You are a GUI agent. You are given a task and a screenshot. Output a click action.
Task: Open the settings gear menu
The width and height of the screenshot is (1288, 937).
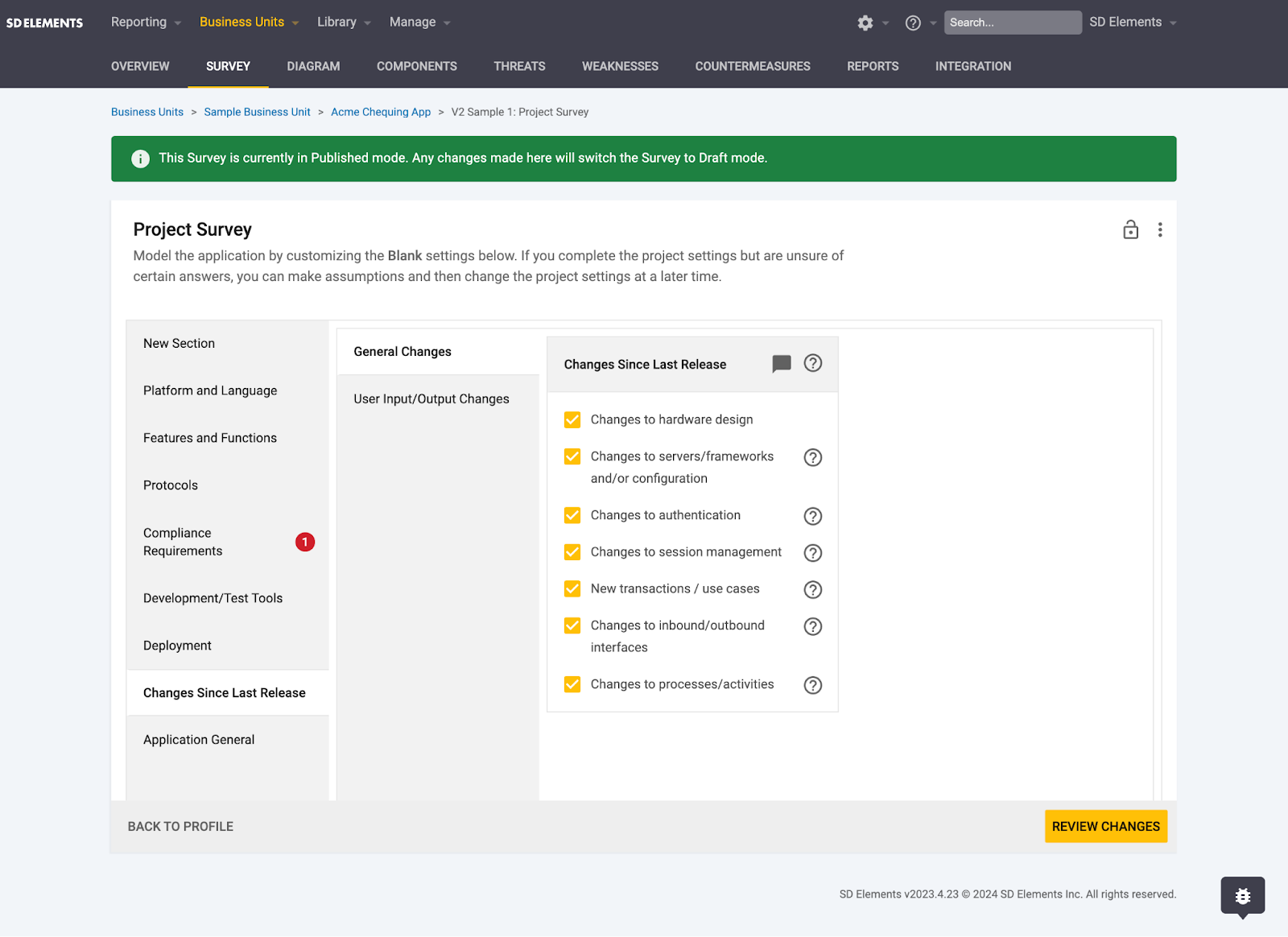[865, 23]
